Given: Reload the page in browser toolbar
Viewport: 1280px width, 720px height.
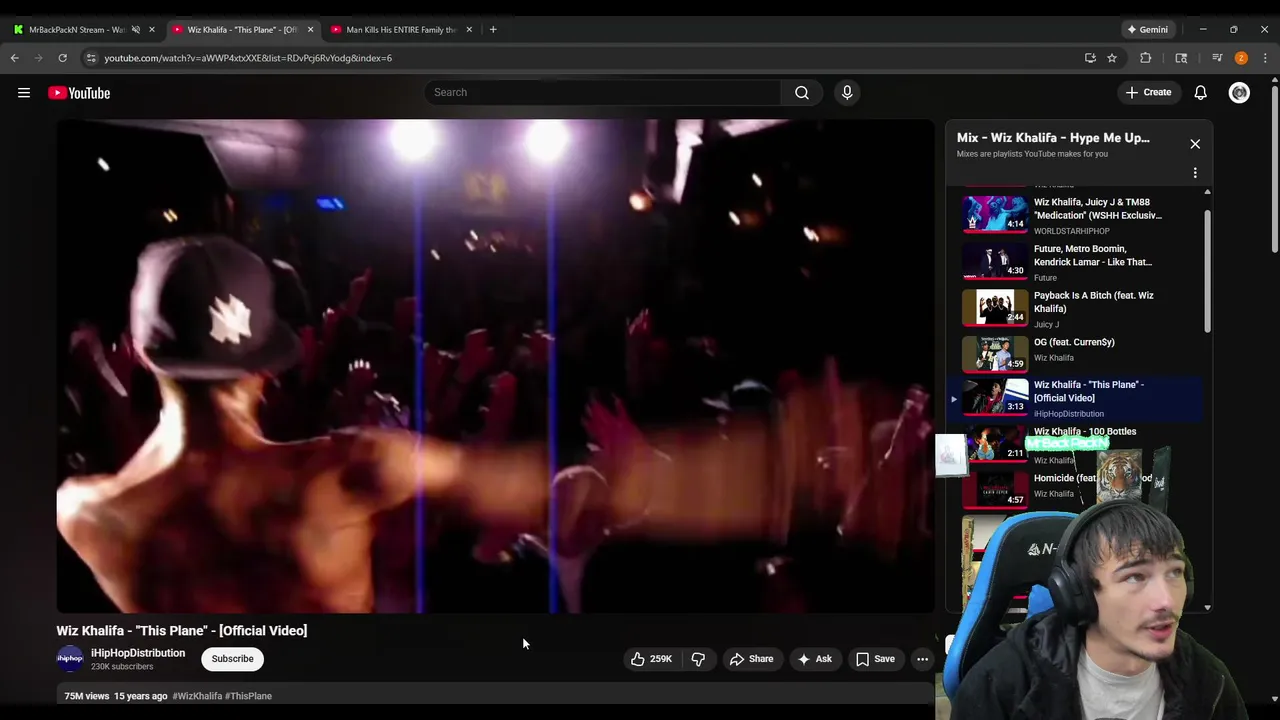Looking at the screenshot, I should coord(62,58).
